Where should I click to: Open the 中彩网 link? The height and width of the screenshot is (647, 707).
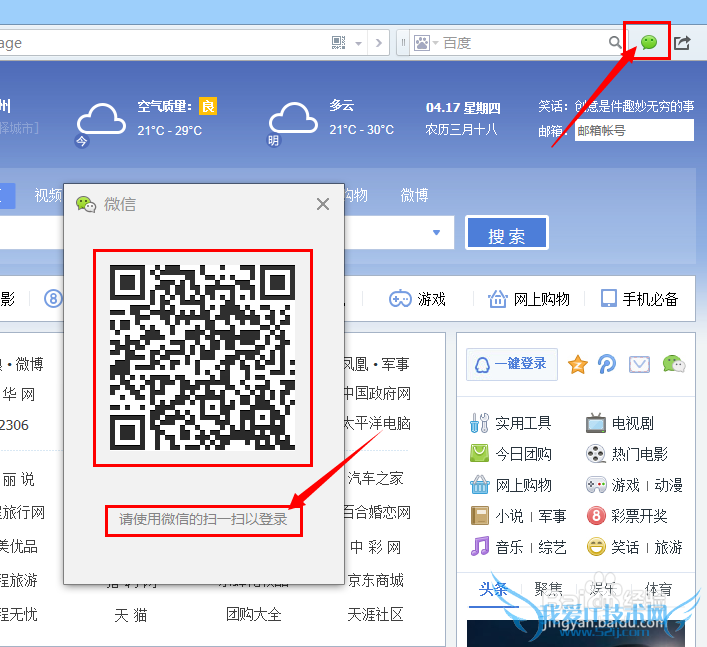pos(376,547)
